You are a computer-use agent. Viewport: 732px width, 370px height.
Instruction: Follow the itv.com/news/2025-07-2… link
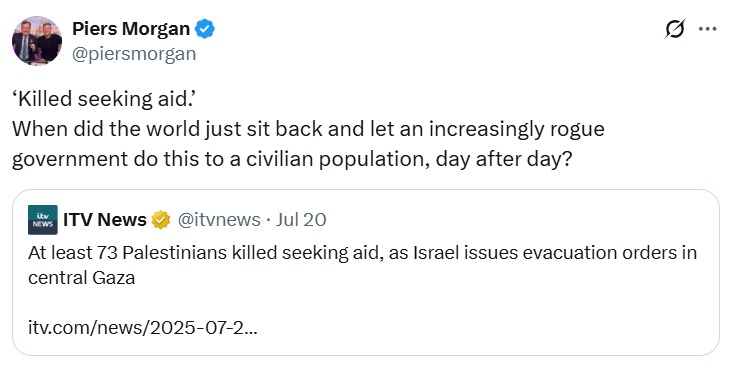[x=143, y=327]
